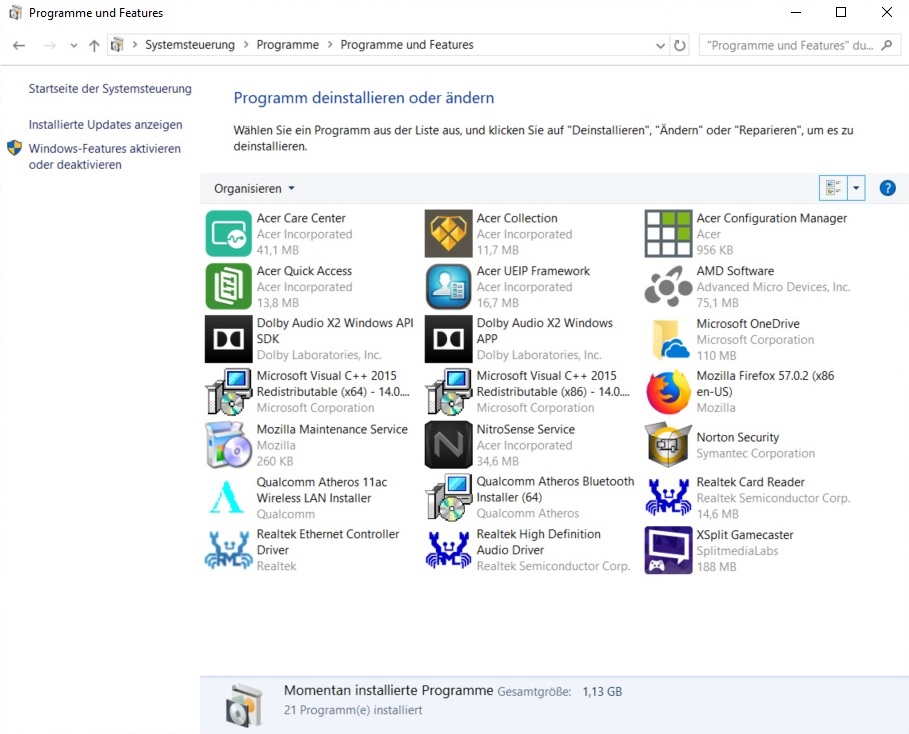Click the NitroSense Service icon
Screen dimensions: 909x734
(x=448, y=445)
